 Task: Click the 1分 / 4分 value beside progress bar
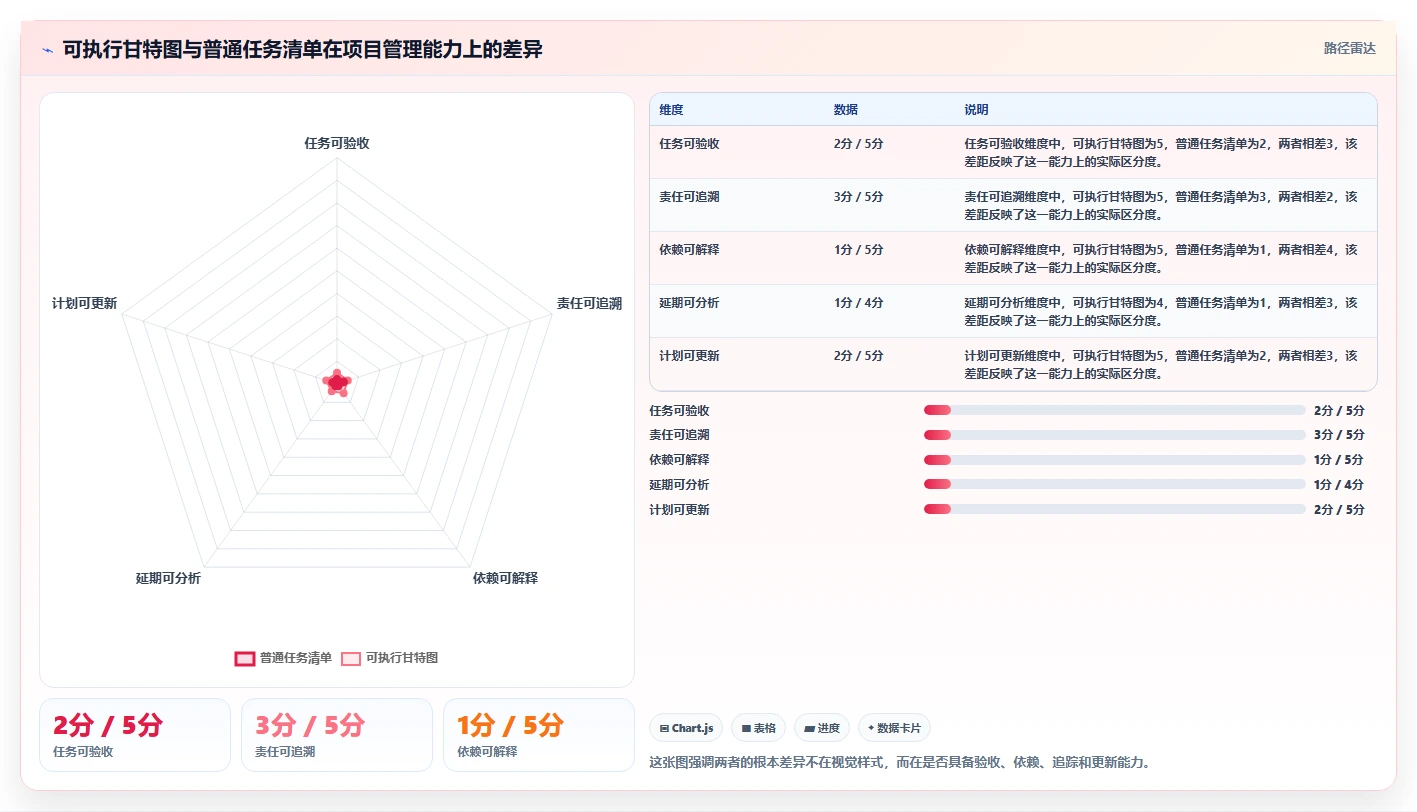[x=1339, y=484]
